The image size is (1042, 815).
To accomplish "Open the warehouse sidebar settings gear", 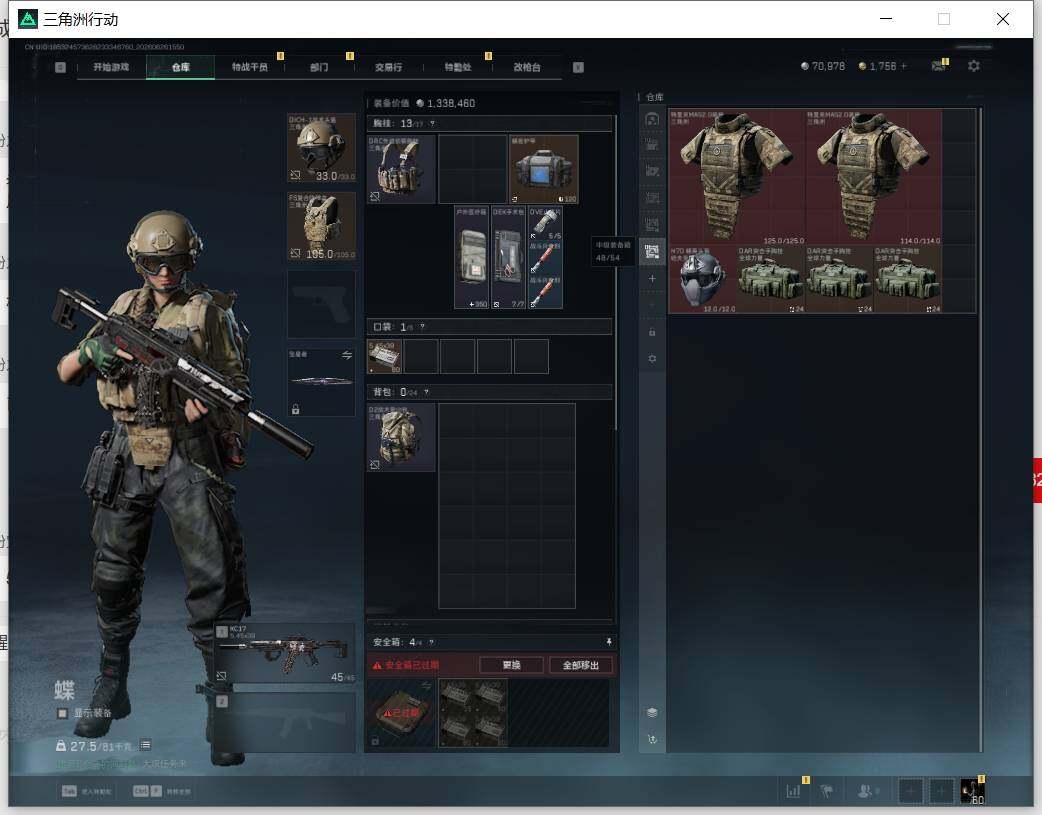I will (x=652, y=358).
